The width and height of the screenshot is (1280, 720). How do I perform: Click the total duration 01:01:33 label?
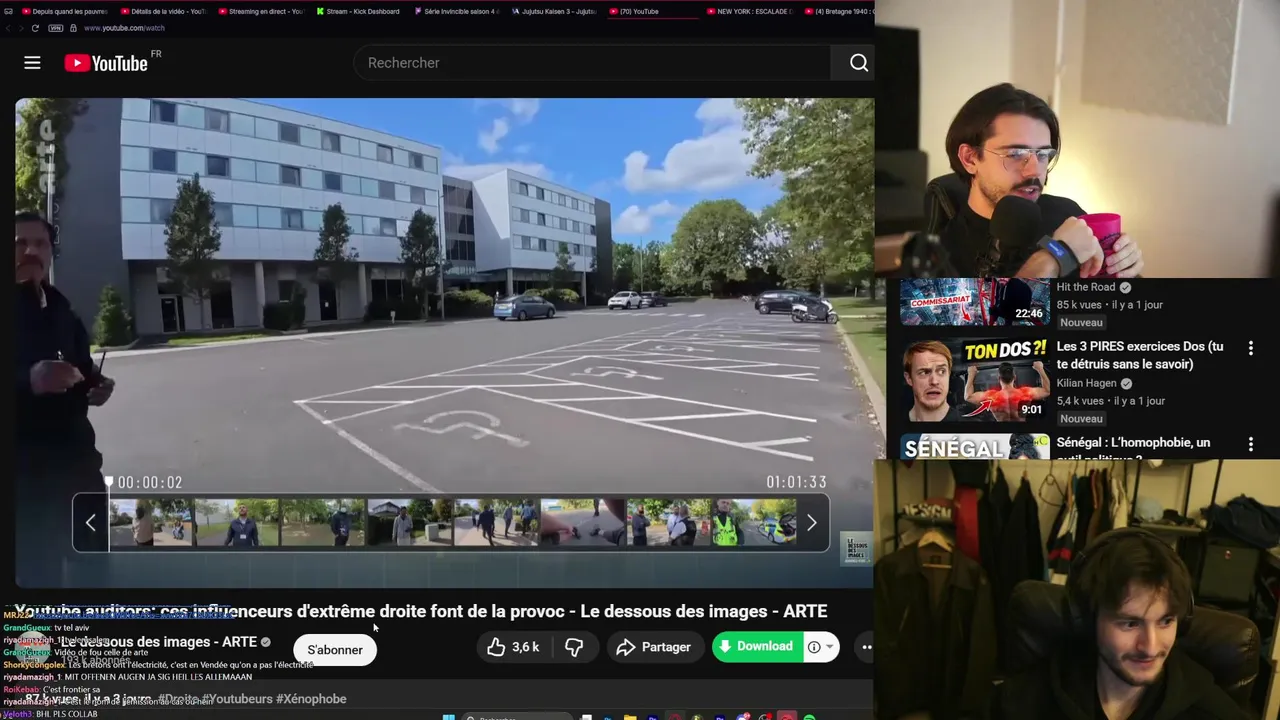[x=796, y=482]
